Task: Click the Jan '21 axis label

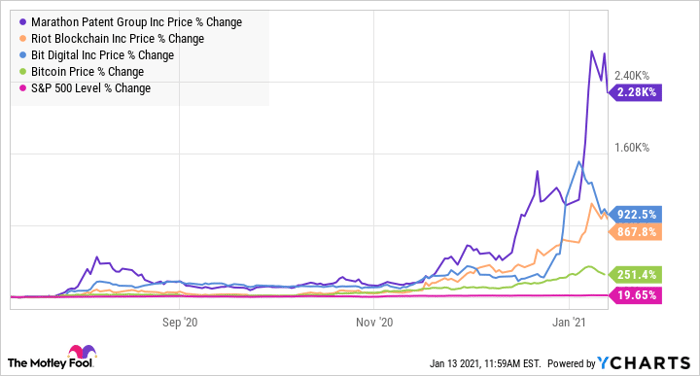Action: (569, 322)
